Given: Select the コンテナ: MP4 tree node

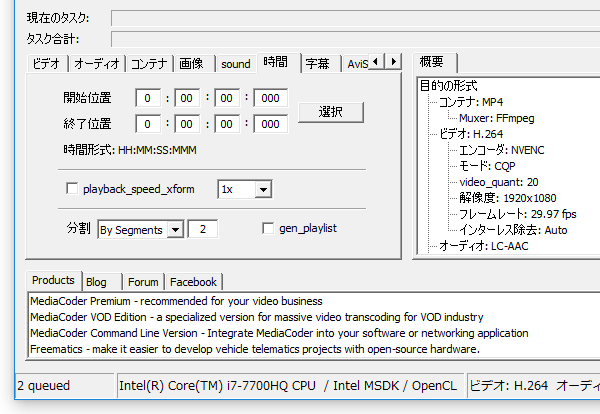Looking at the screenshot, I should [x=471, y=102].
